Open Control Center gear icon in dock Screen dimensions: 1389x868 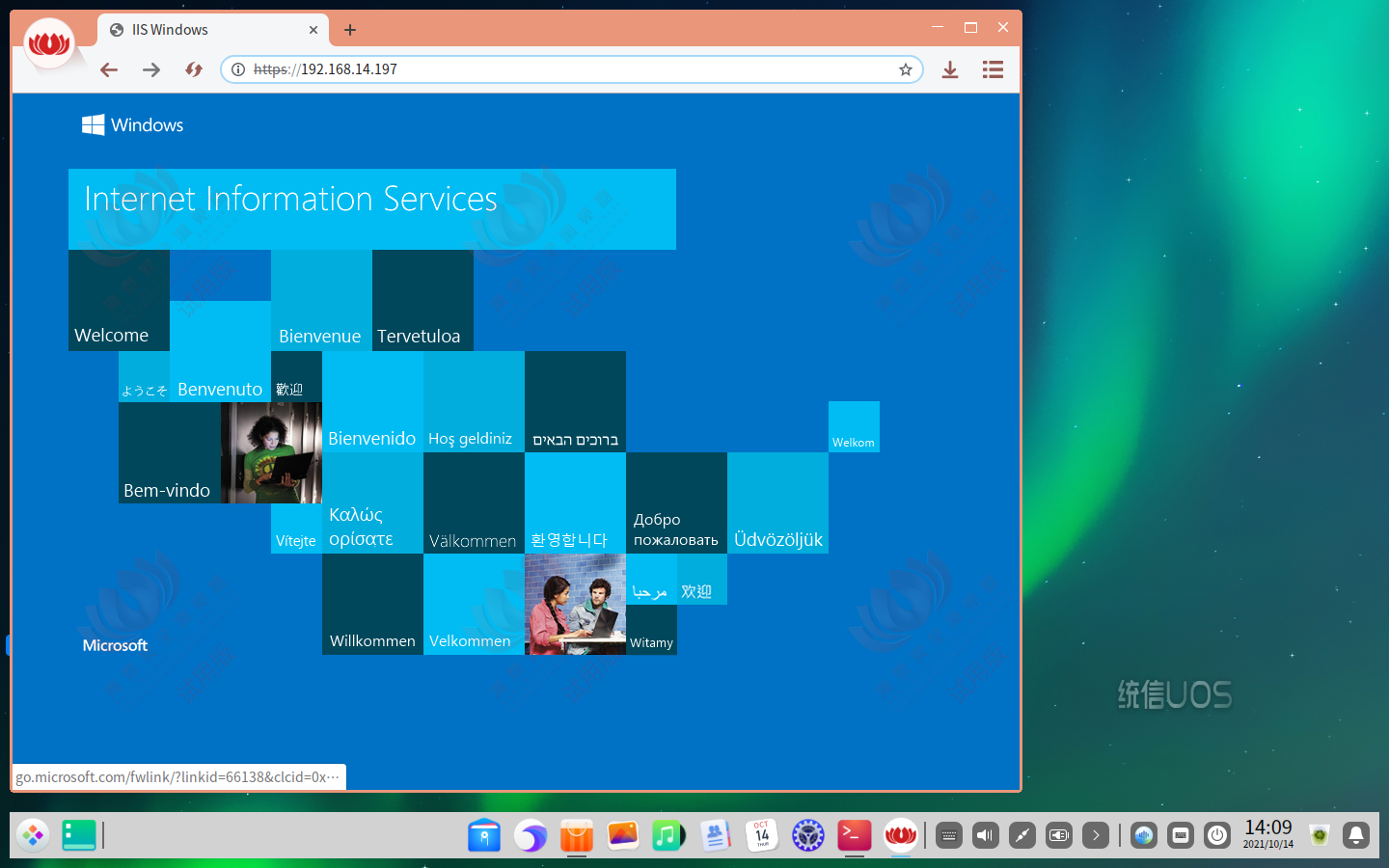tap(808, 835)
